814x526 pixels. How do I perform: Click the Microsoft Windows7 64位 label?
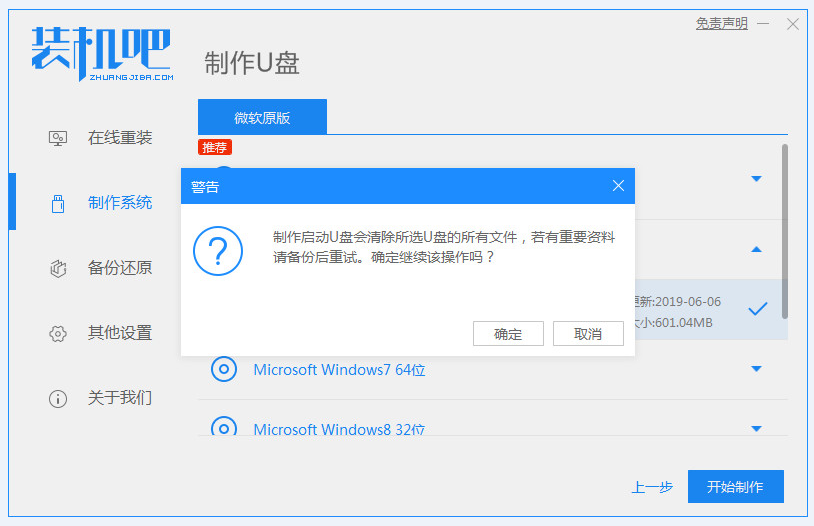pos(340,370)
